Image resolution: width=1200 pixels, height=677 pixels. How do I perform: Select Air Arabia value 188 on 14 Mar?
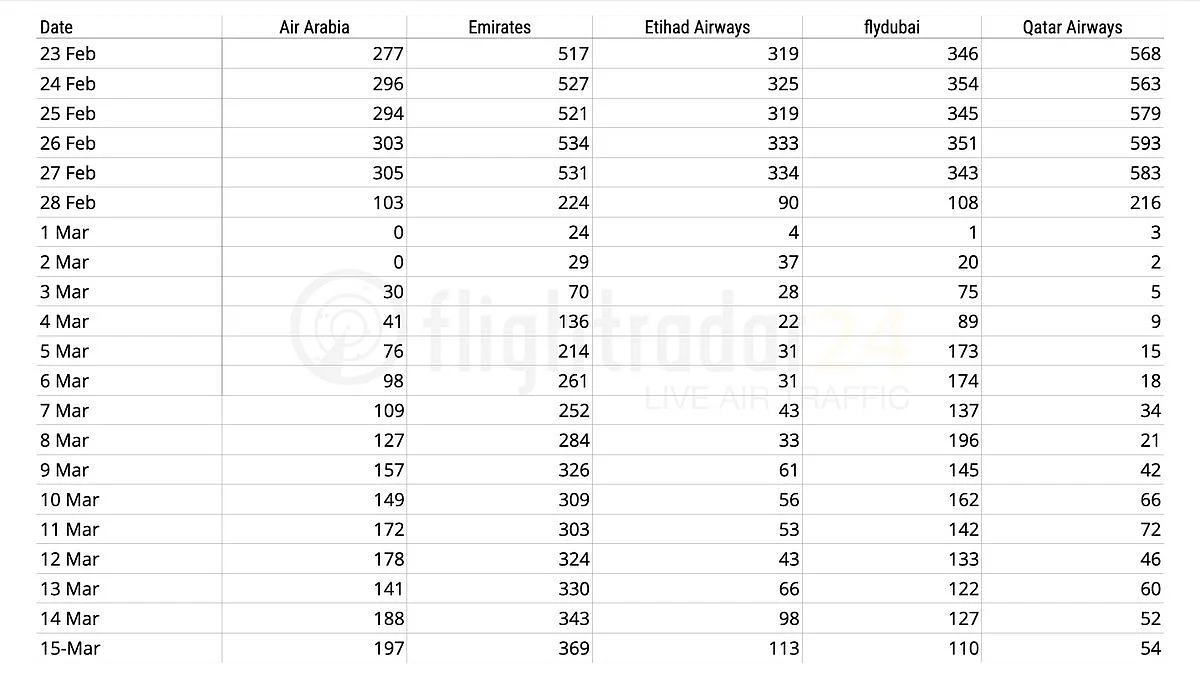click(x=388, y=618)
